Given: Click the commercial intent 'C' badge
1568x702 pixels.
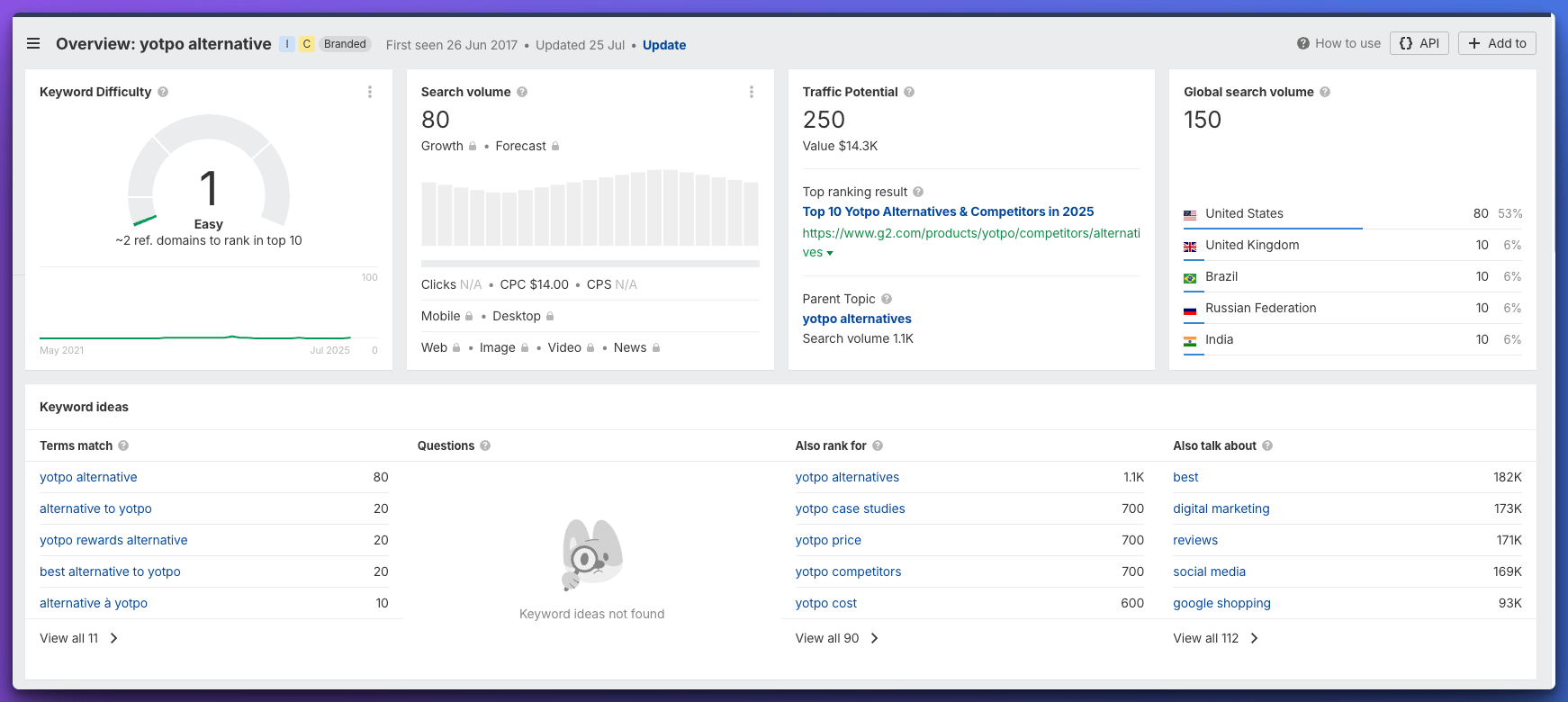Looking at the screenshot, I should 307,44.
